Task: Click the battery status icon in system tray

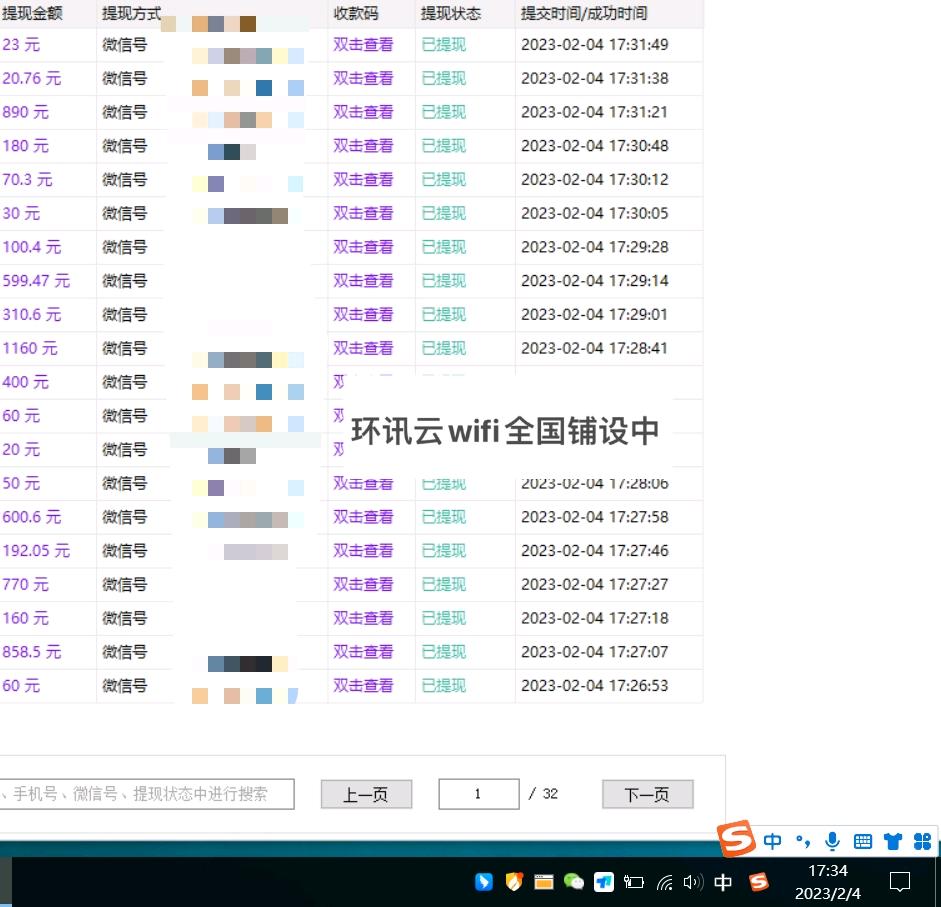Action: (633, 882)
